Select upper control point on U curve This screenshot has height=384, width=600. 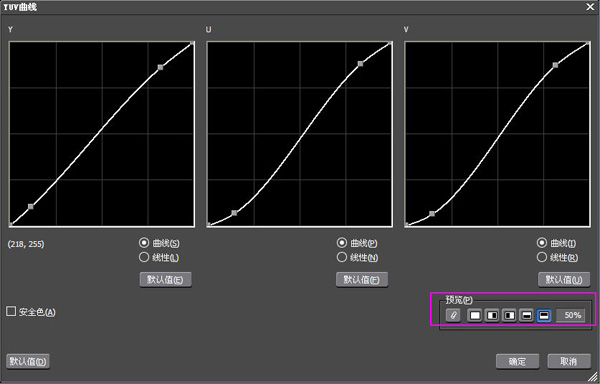360,64
